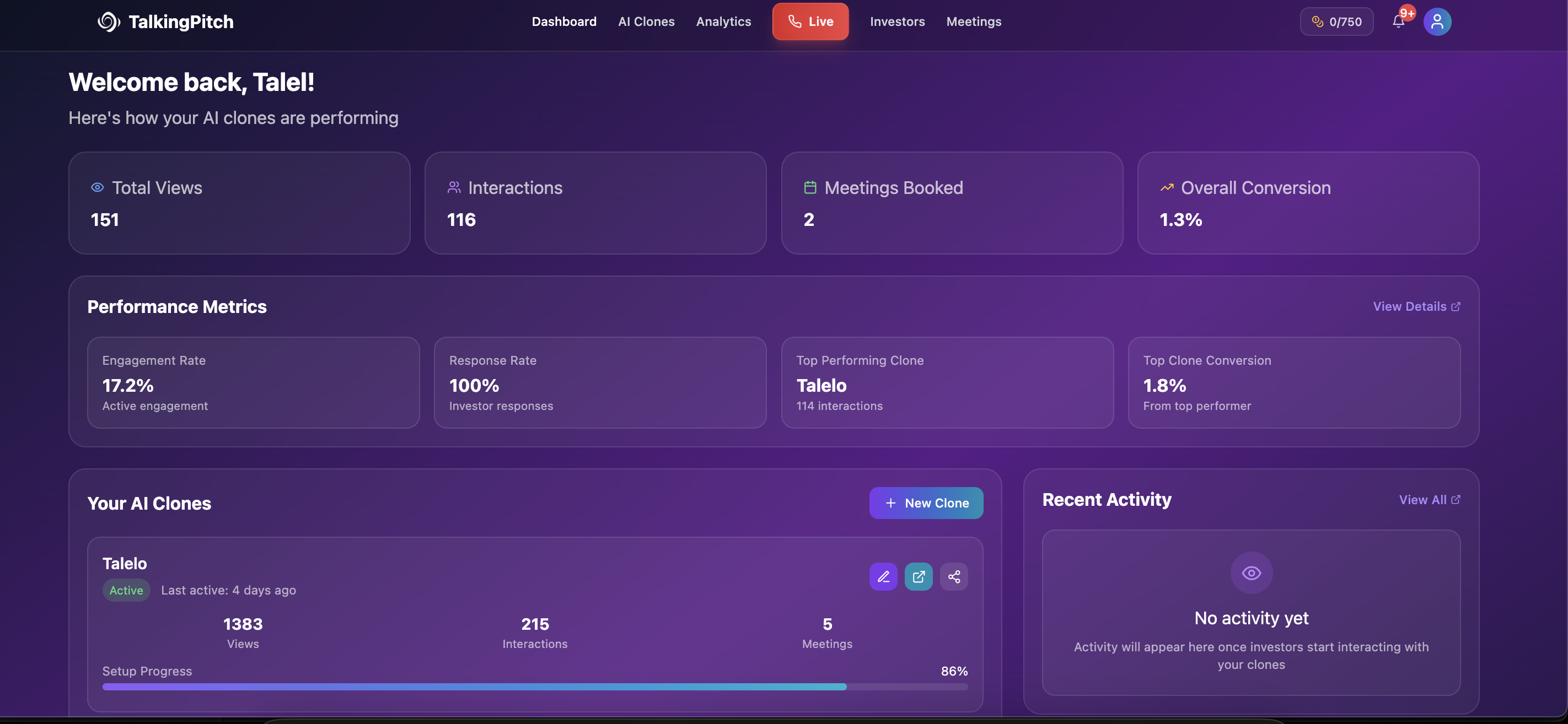Click the 'No activity yet' message
1568x724 pixels.
[x=1252, y=618]
